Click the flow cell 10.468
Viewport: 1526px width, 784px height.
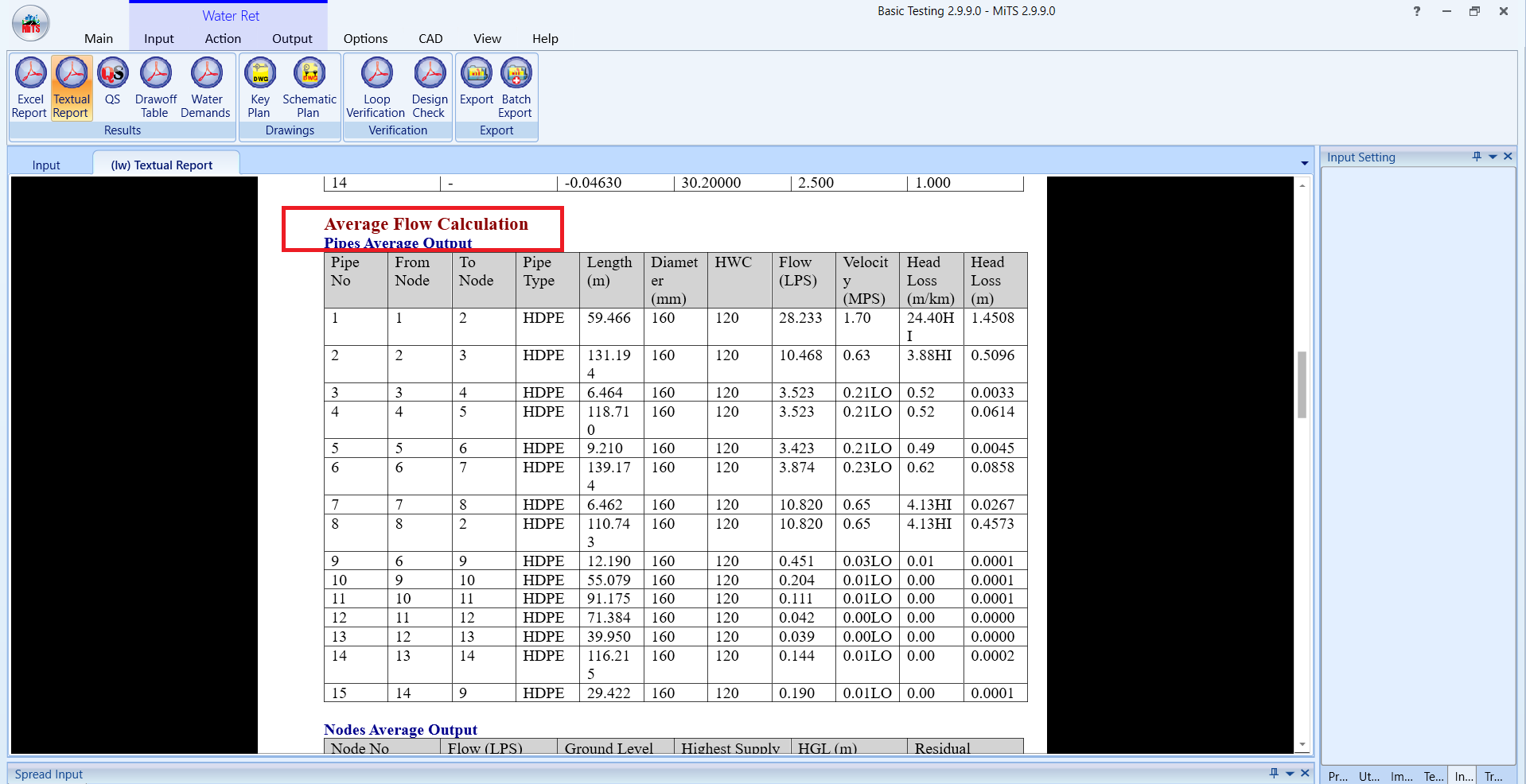click(x=804, y=363)
